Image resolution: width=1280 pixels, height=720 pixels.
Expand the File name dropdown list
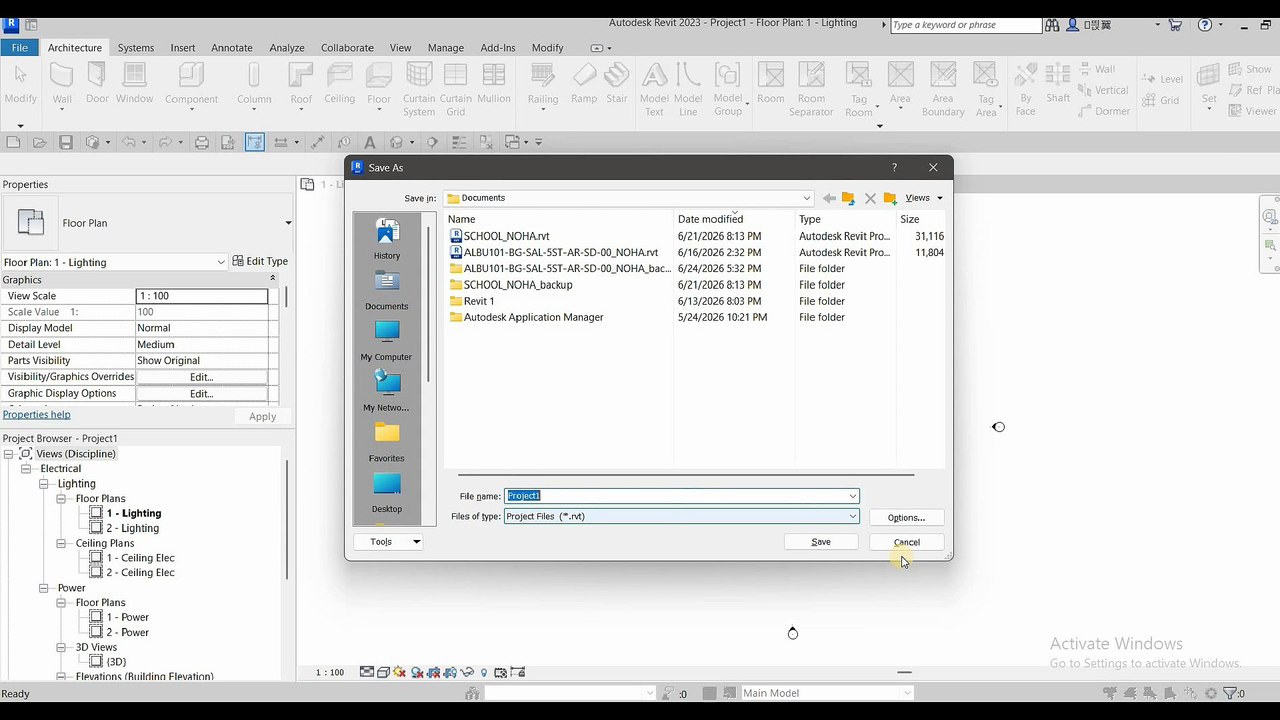[852, 496]
